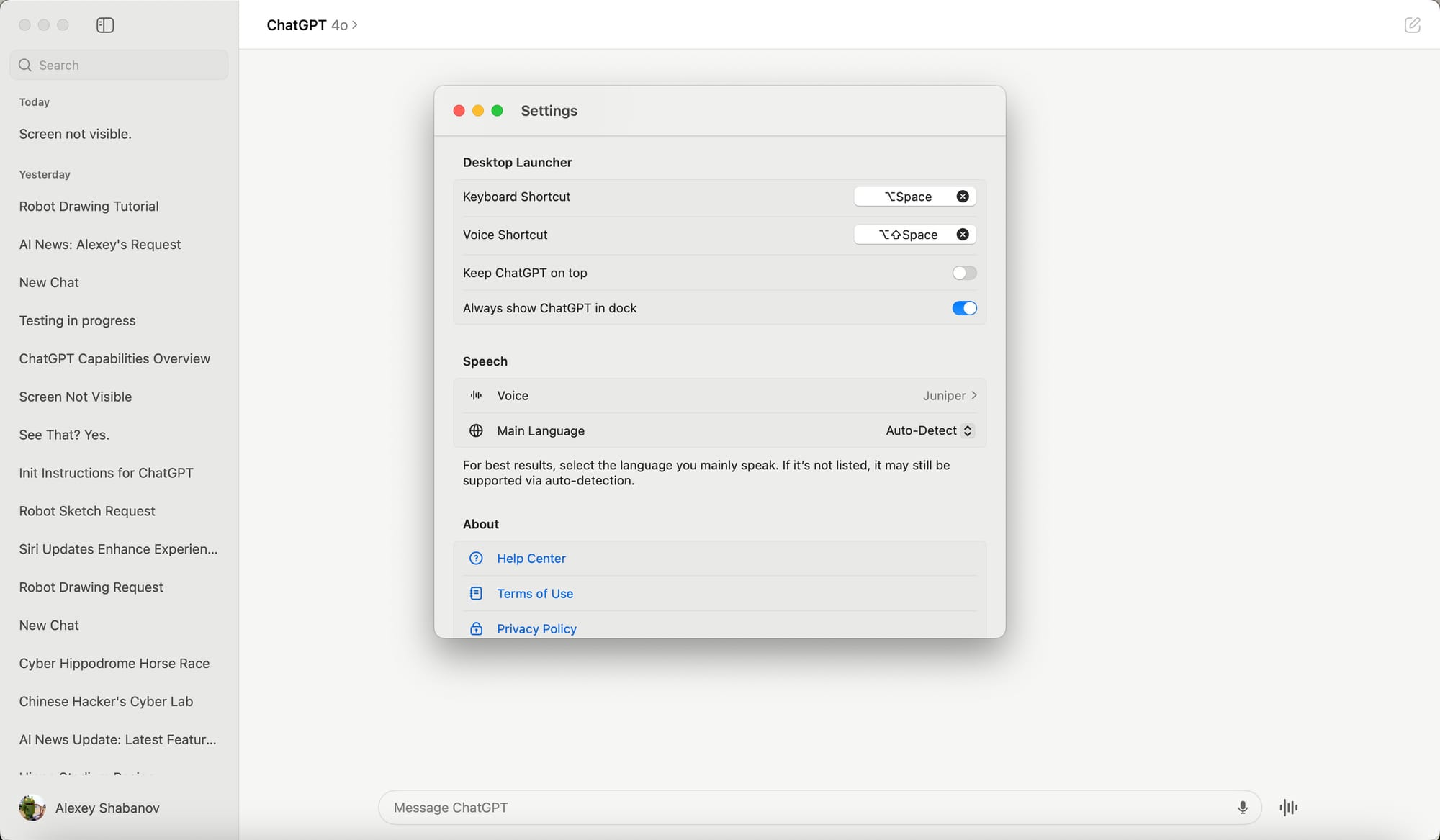Open voice mode via the waveform icon
Screen dimensions: 1440x840
pyautogui.click(x=1288, y=807)
